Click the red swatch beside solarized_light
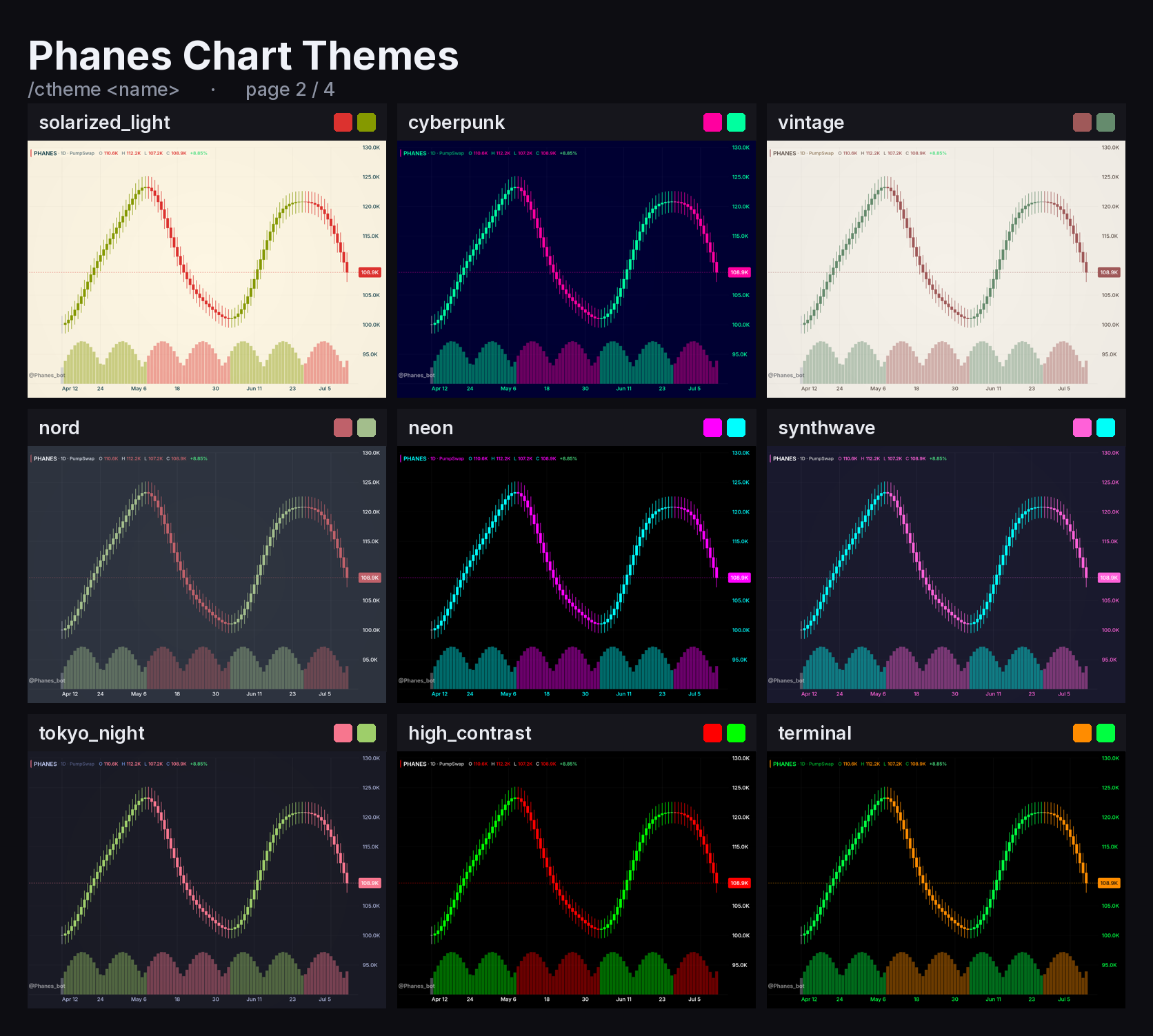The width and height of the screenshot is (1153, 1036). [x=343, y=122]
